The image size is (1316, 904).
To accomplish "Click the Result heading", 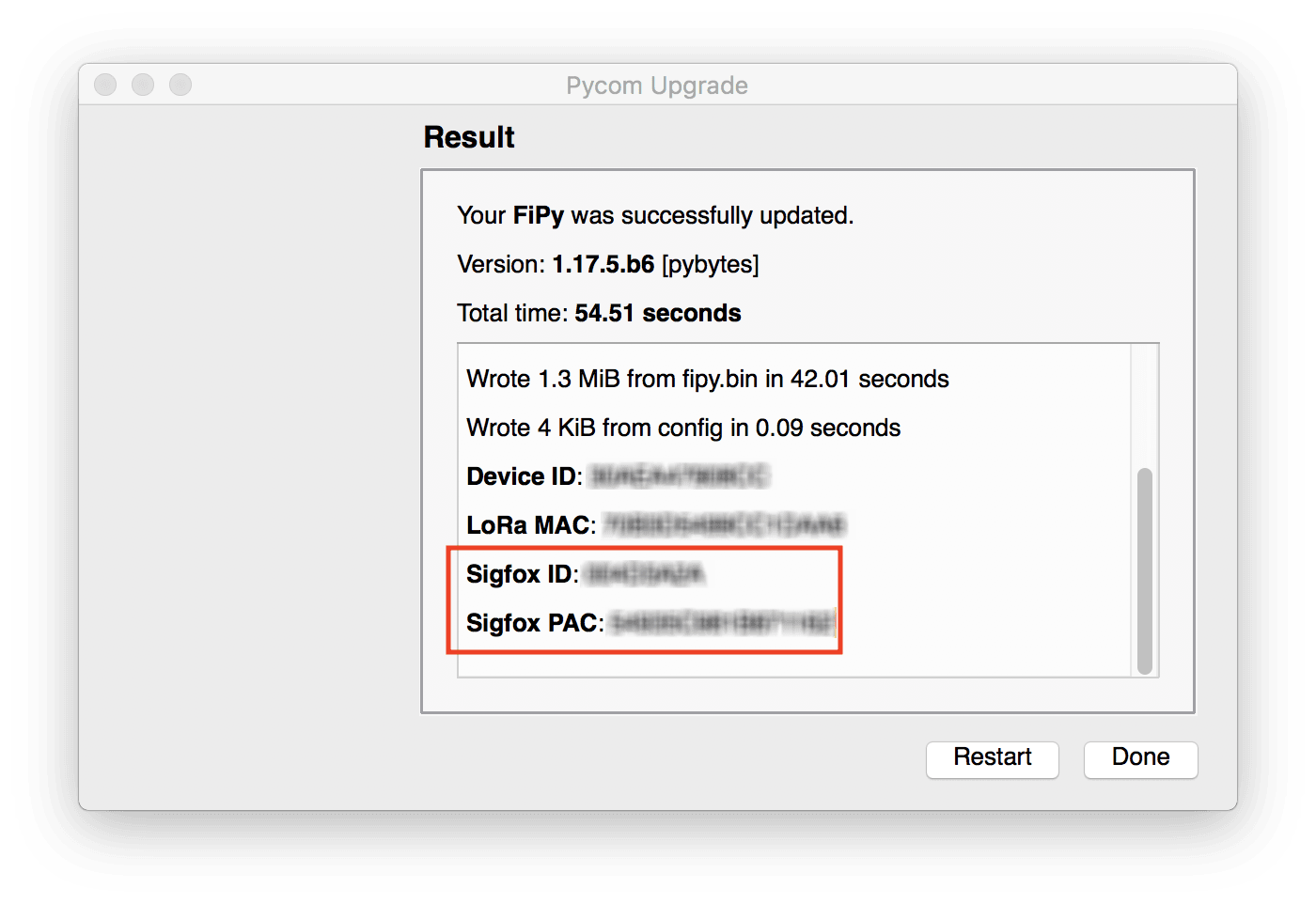I will (x=469, y=137).
